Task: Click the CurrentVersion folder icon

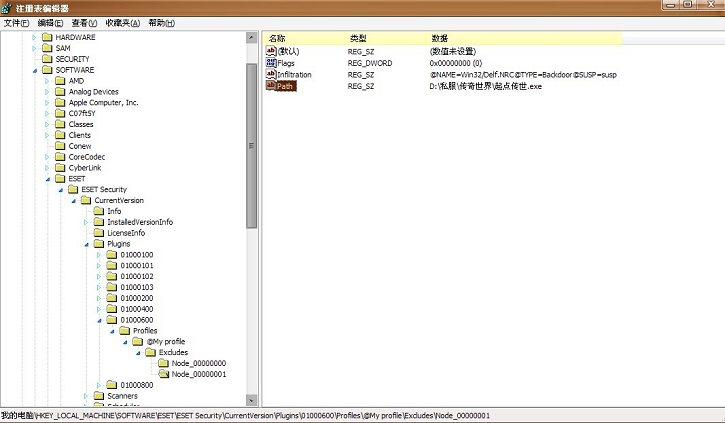Action: click(x=86, y=200)
